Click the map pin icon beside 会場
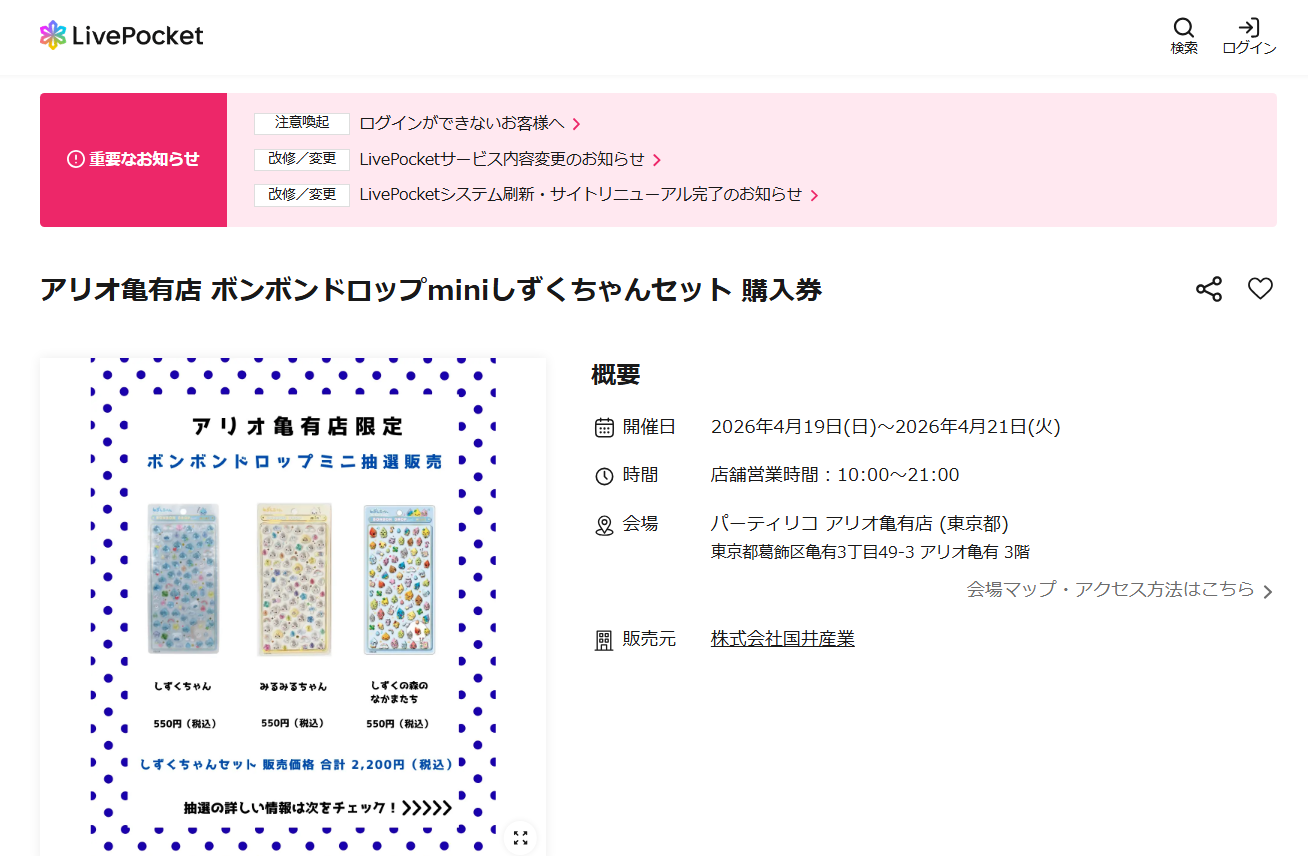1308x856 pixels. pos(603,522)
